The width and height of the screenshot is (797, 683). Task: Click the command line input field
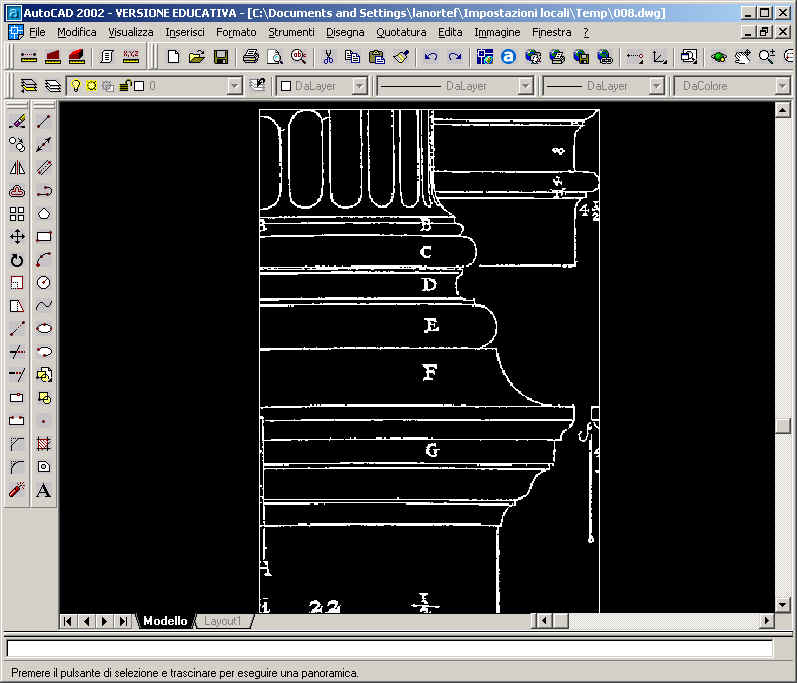[x=390, y=650]
